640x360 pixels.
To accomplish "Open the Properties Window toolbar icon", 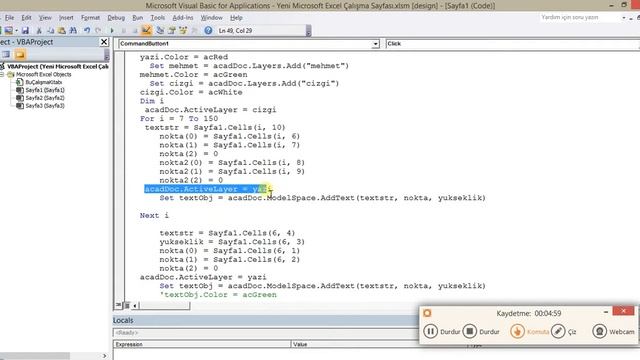I will [172, 31].
